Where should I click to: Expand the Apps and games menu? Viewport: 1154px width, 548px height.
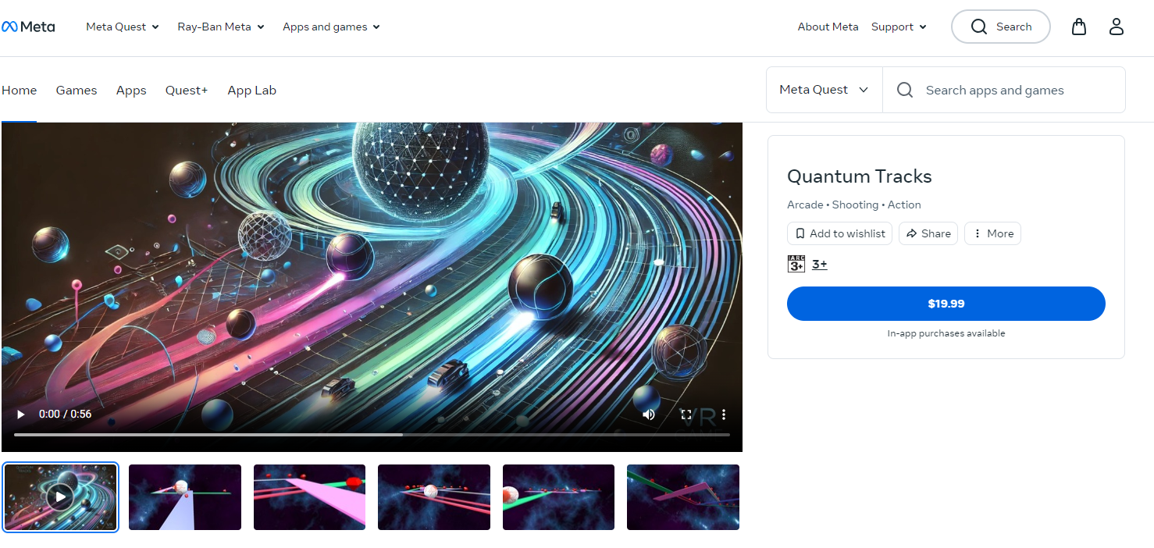tap(331, 27)
